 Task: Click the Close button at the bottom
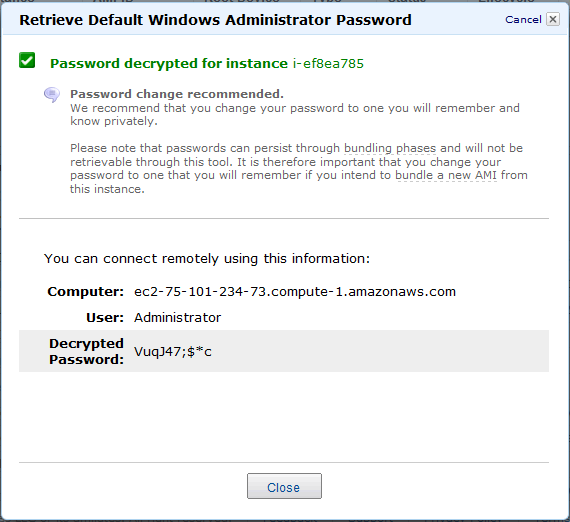pos(284,486)
